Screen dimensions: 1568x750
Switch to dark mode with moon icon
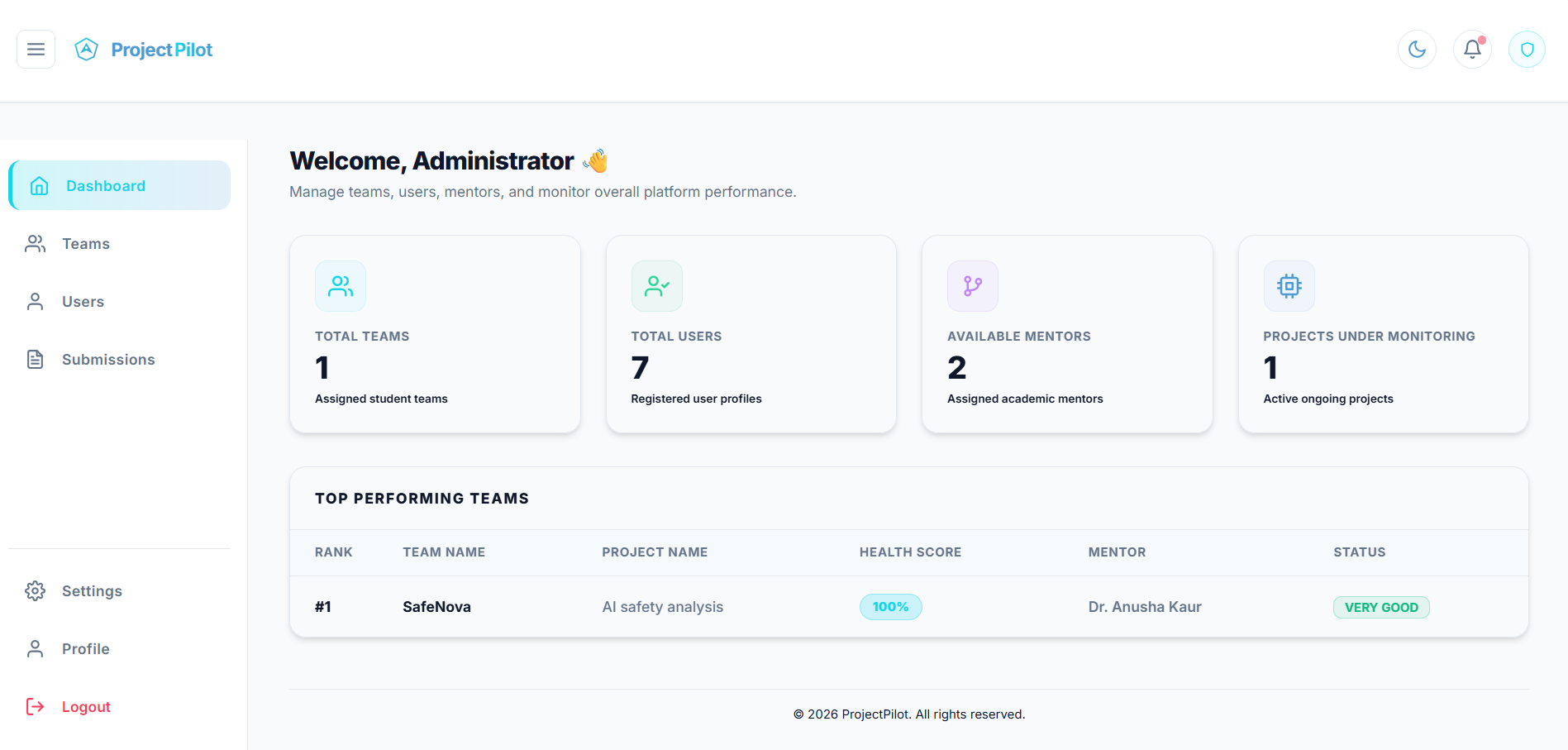tap(1417, 50)
